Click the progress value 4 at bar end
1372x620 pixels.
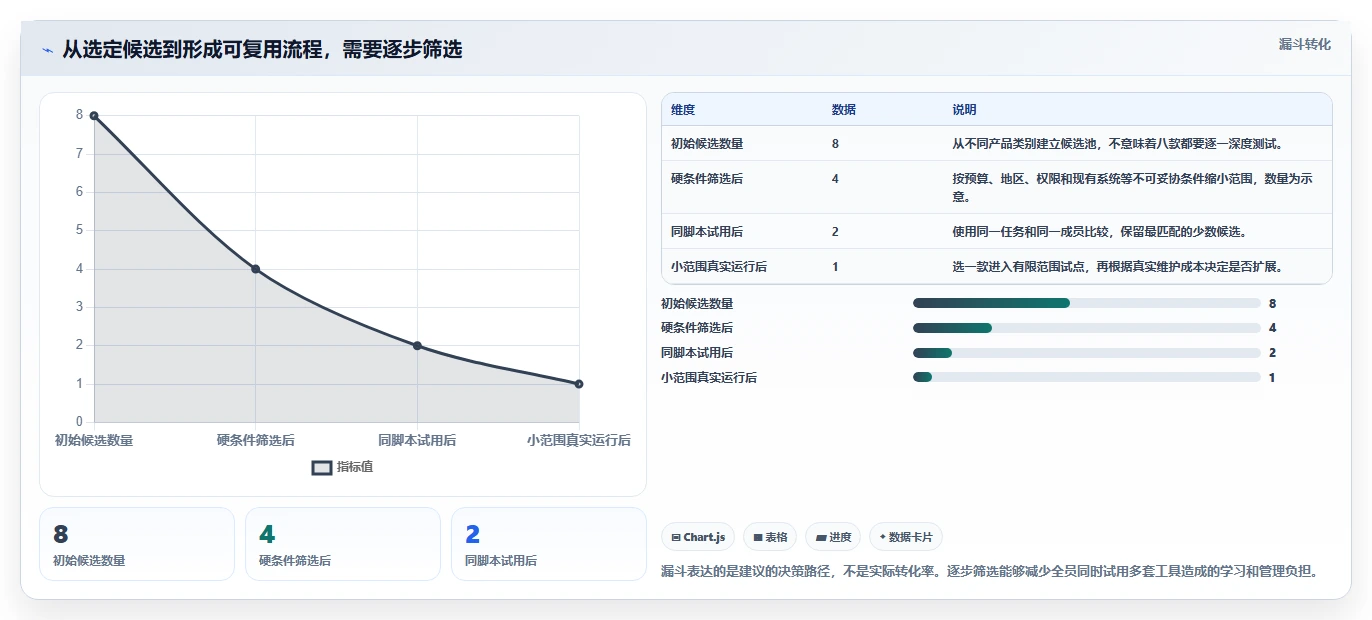coord(1272,328)
